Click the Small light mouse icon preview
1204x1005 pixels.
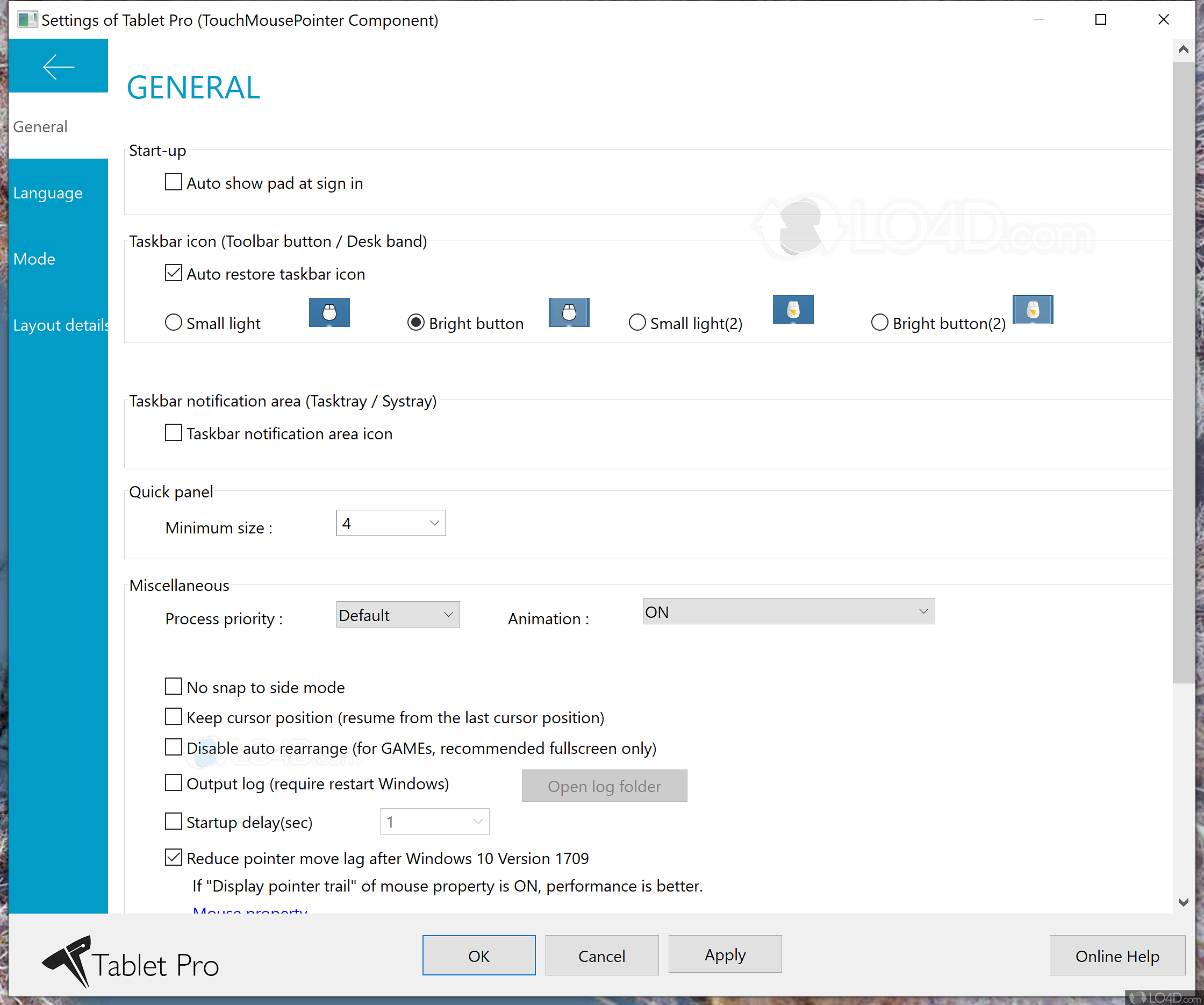point(329,312)
